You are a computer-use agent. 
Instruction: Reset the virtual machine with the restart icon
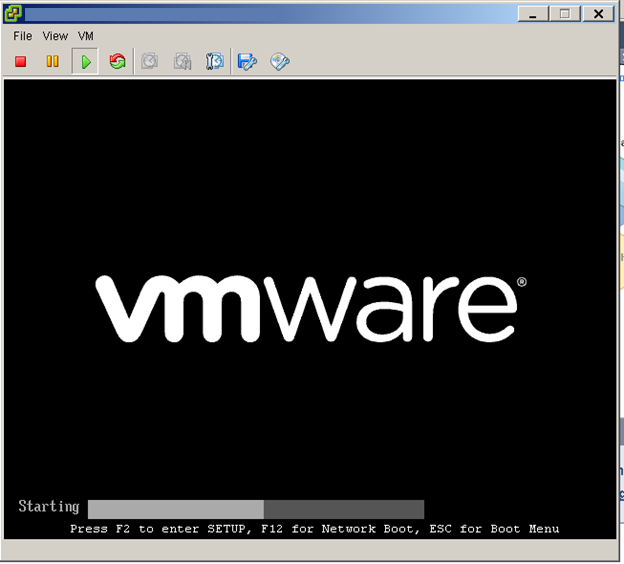click(117, 61)
